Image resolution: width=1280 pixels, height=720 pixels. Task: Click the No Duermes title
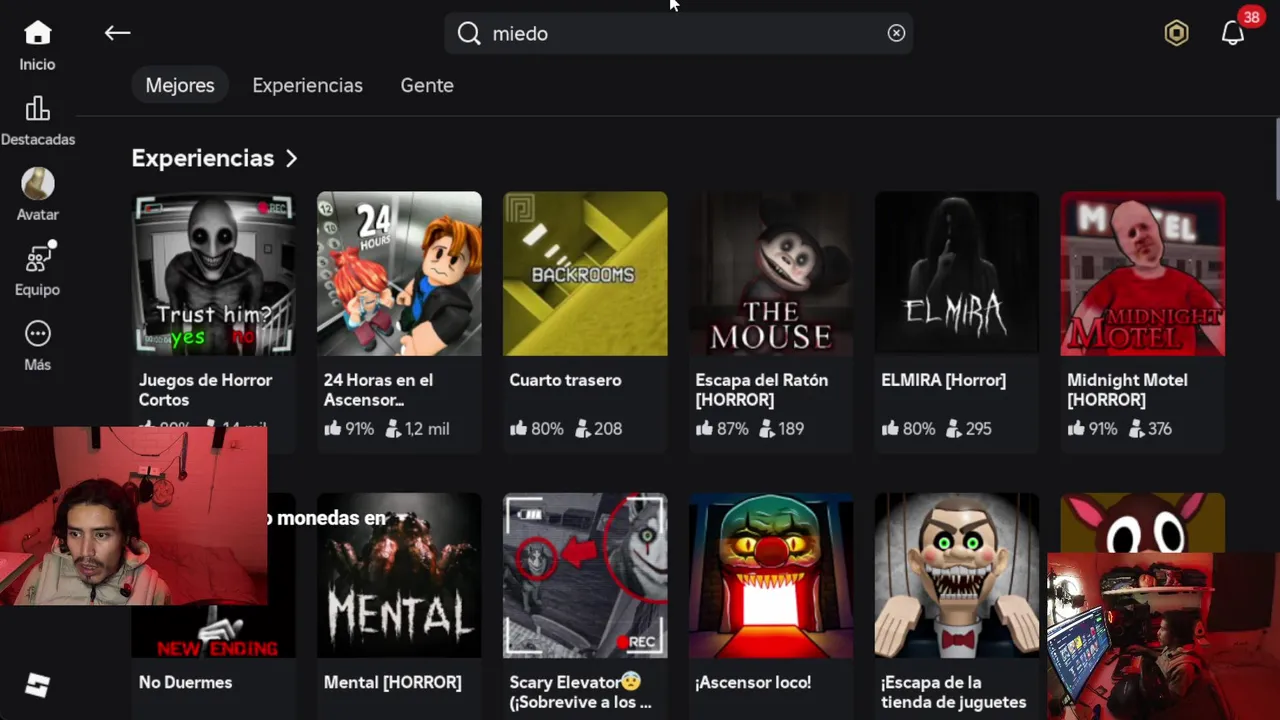pos(185,682)
